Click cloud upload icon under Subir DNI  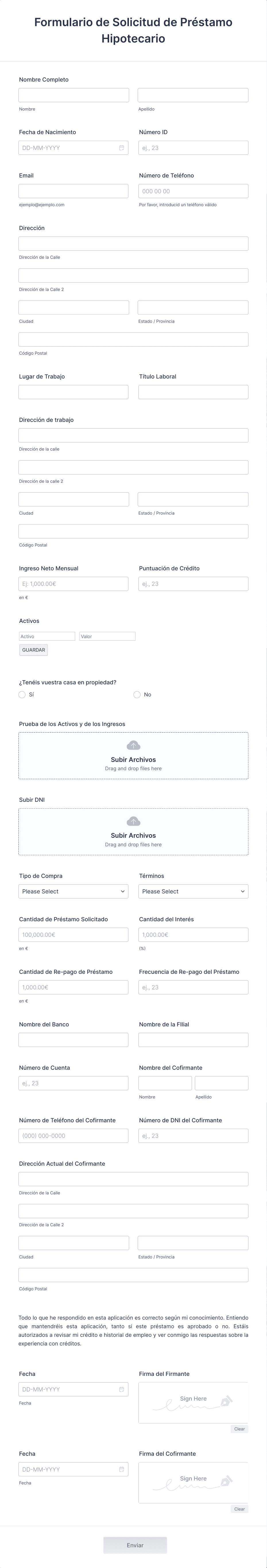(x=133, y=822)
